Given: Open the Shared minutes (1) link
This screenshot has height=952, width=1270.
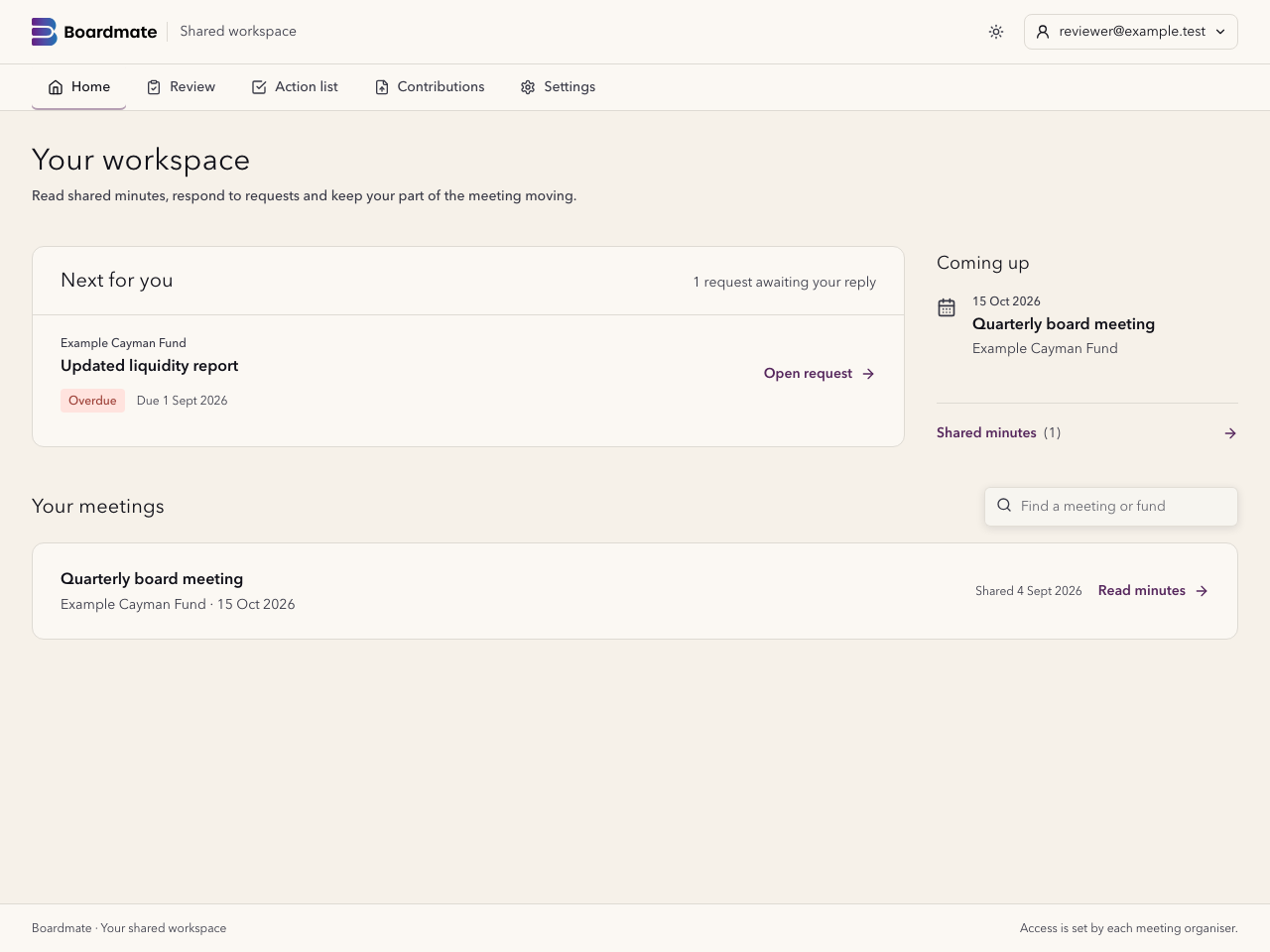Looking at the screenshot, I should [x=1087, y=433].
